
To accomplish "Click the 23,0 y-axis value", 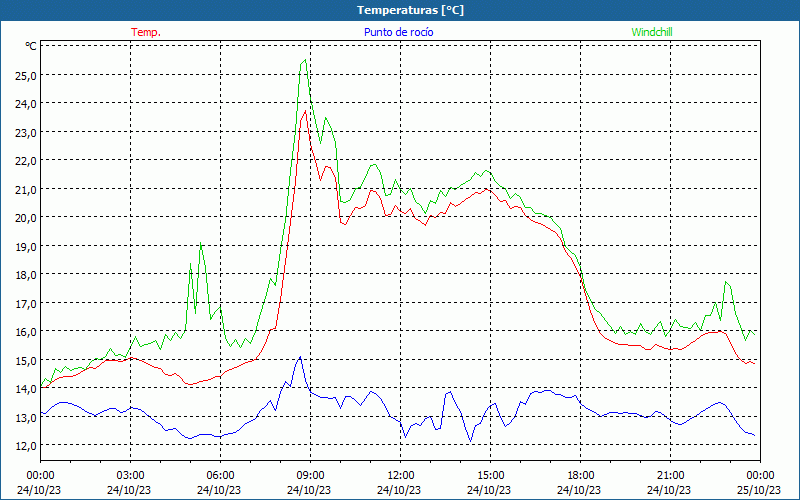I will [26, 132].
